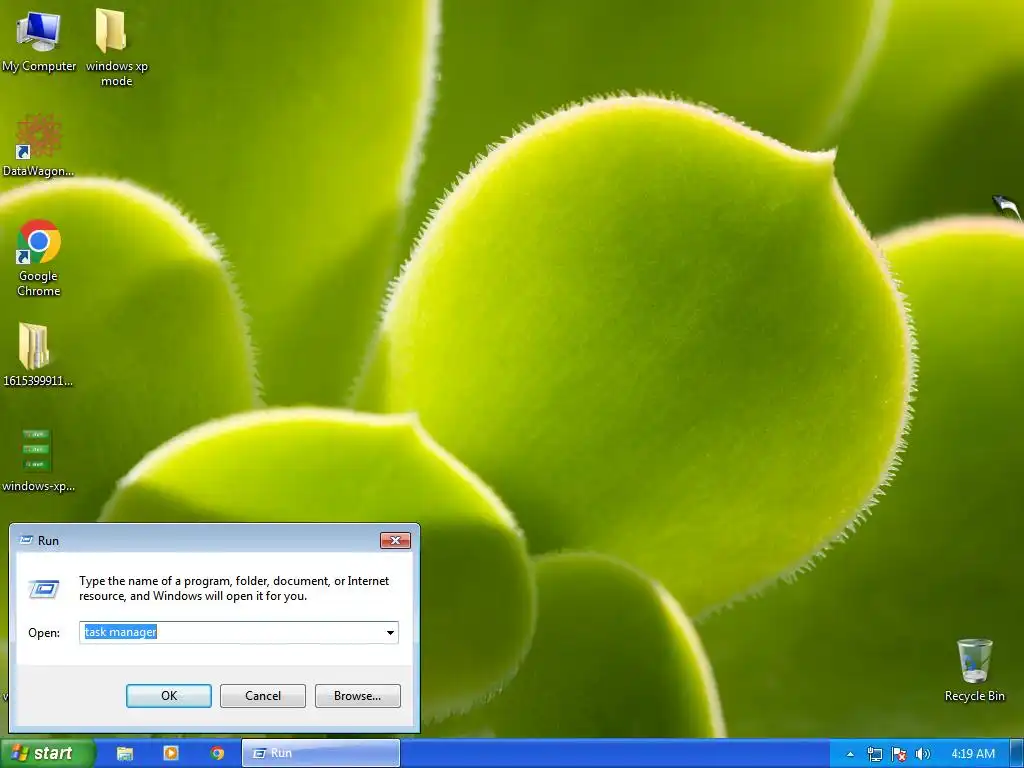Select the My Computer desktop icon

click(x=39, y=40)
